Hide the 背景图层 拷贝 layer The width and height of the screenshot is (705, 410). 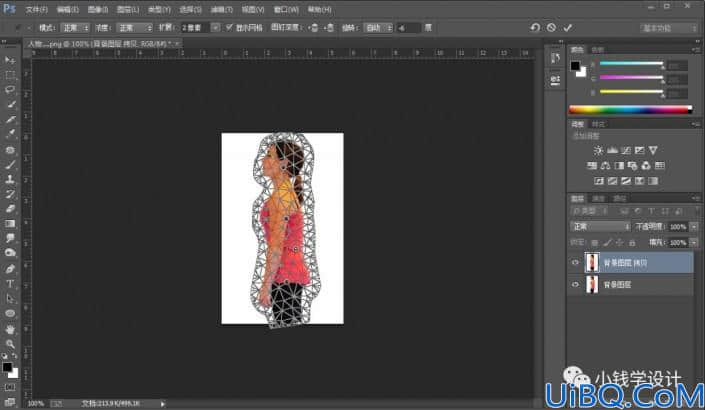(575, 263)
